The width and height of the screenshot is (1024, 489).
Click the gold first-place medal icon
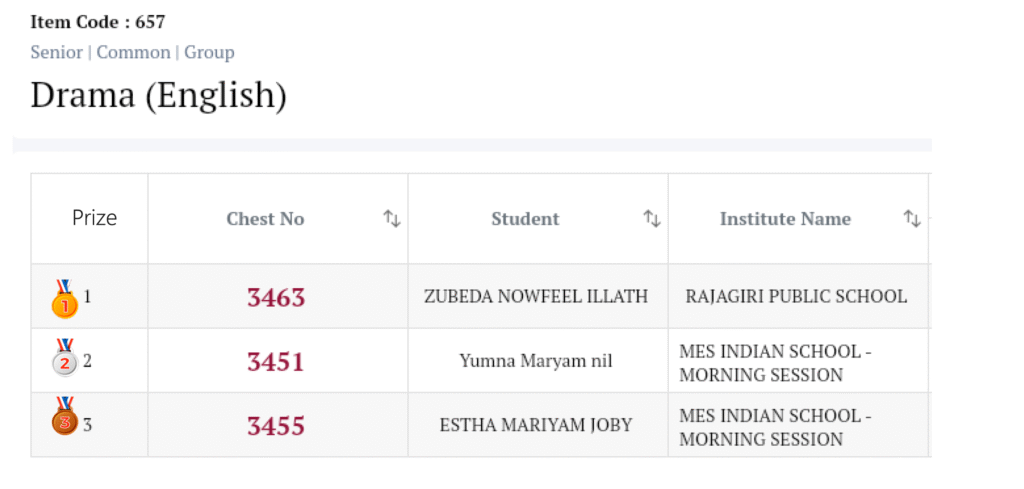pyautogui.click(x=64, y=298)
